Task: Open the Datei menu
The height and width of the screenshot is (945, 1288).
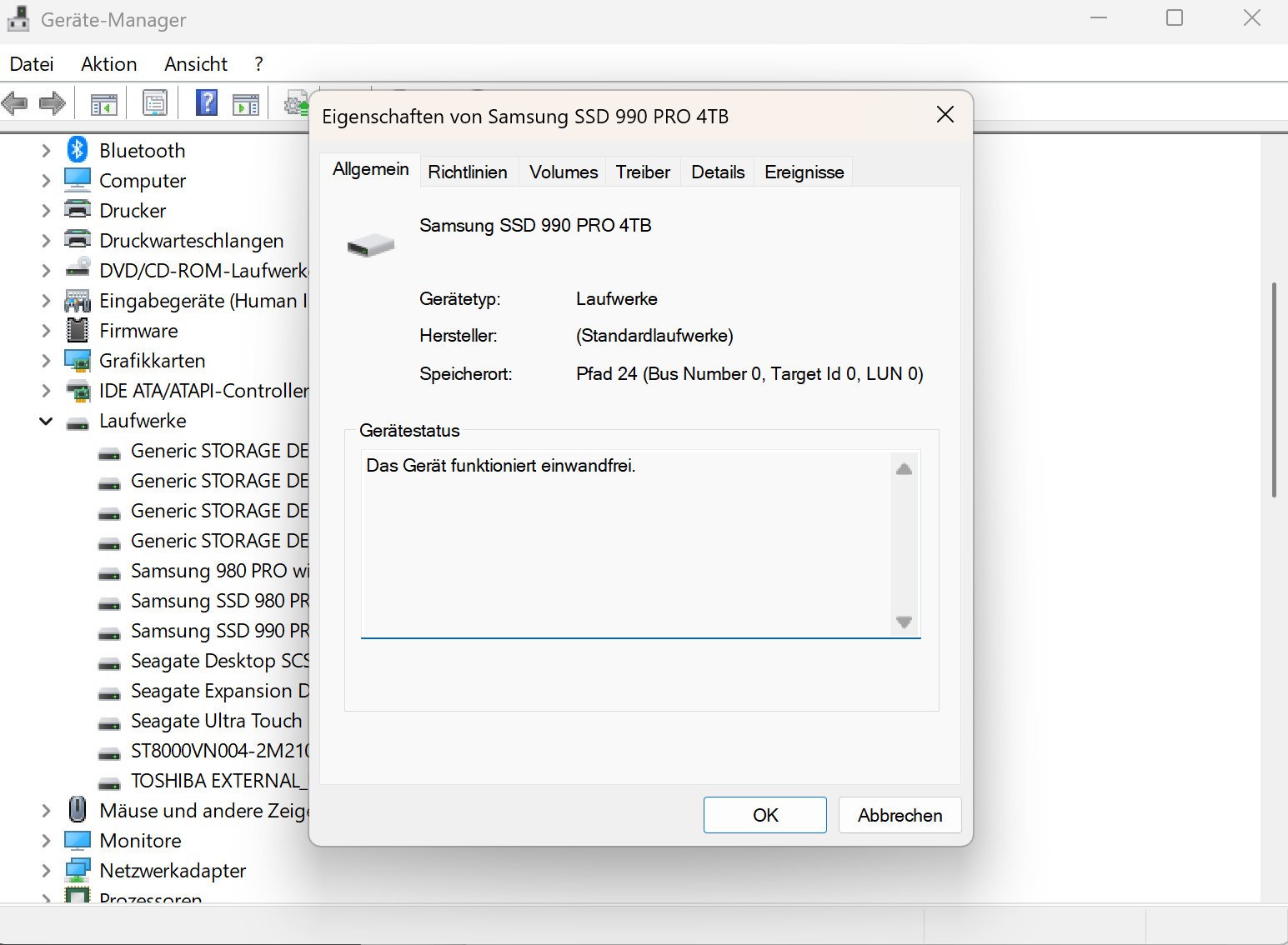Action: pyautogui.click(x=32, y=64)
